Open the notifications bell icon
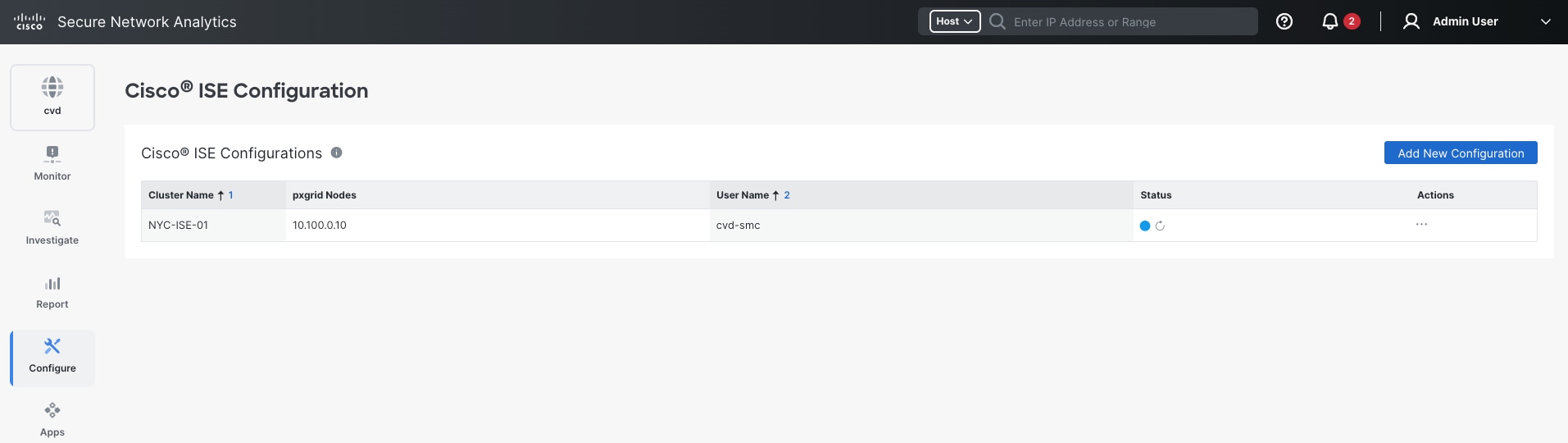1568x443 pixels. click(1330, 22)
